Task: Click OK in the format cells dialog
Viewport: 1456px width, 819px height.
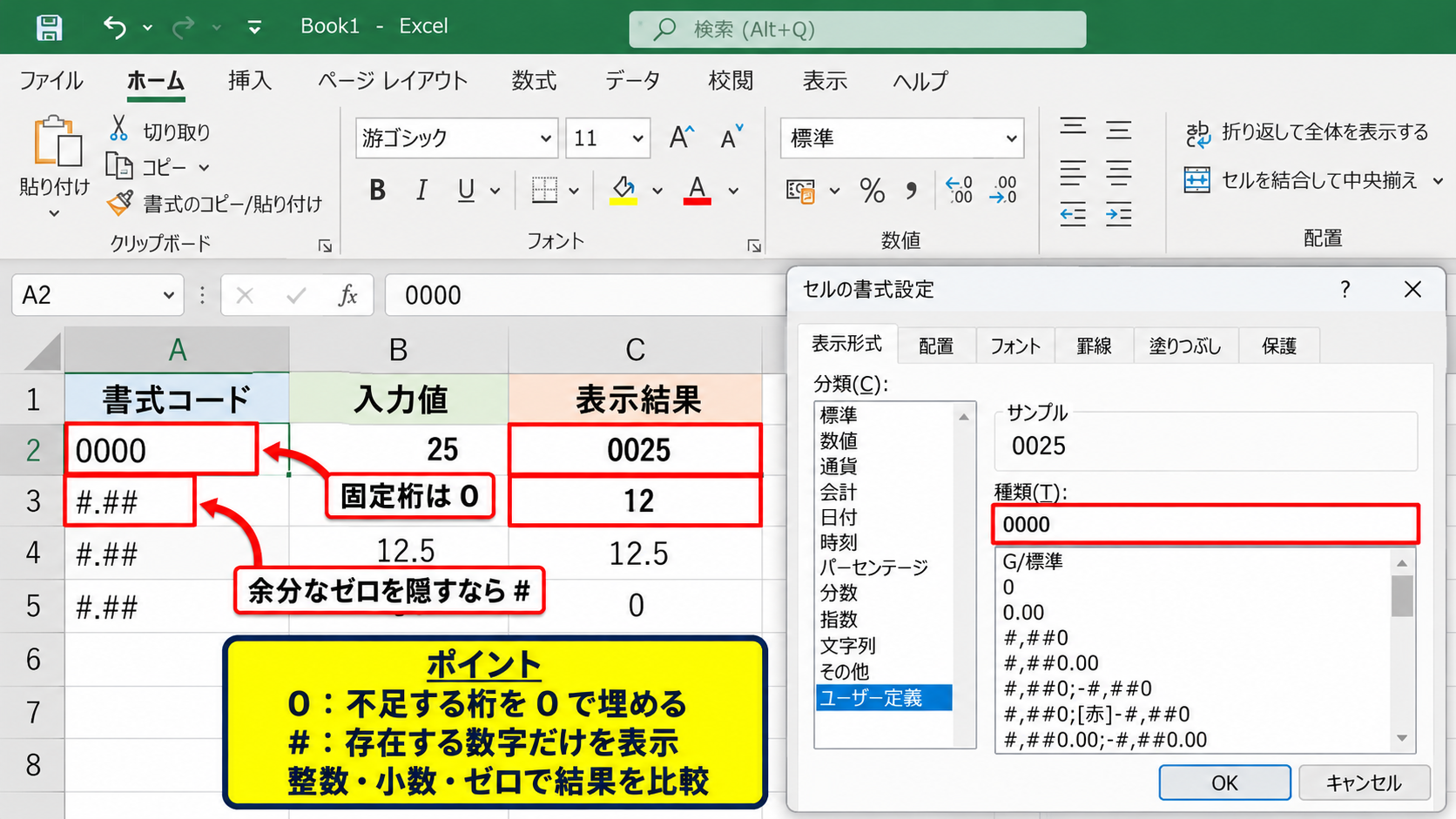Action: tap(1224, 782)
